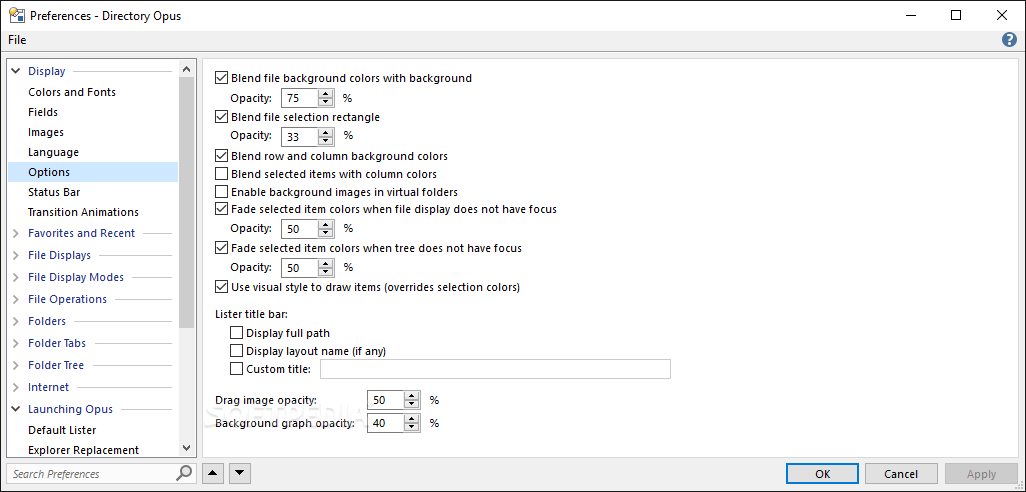Expand the File Displays section

[16, 255]
